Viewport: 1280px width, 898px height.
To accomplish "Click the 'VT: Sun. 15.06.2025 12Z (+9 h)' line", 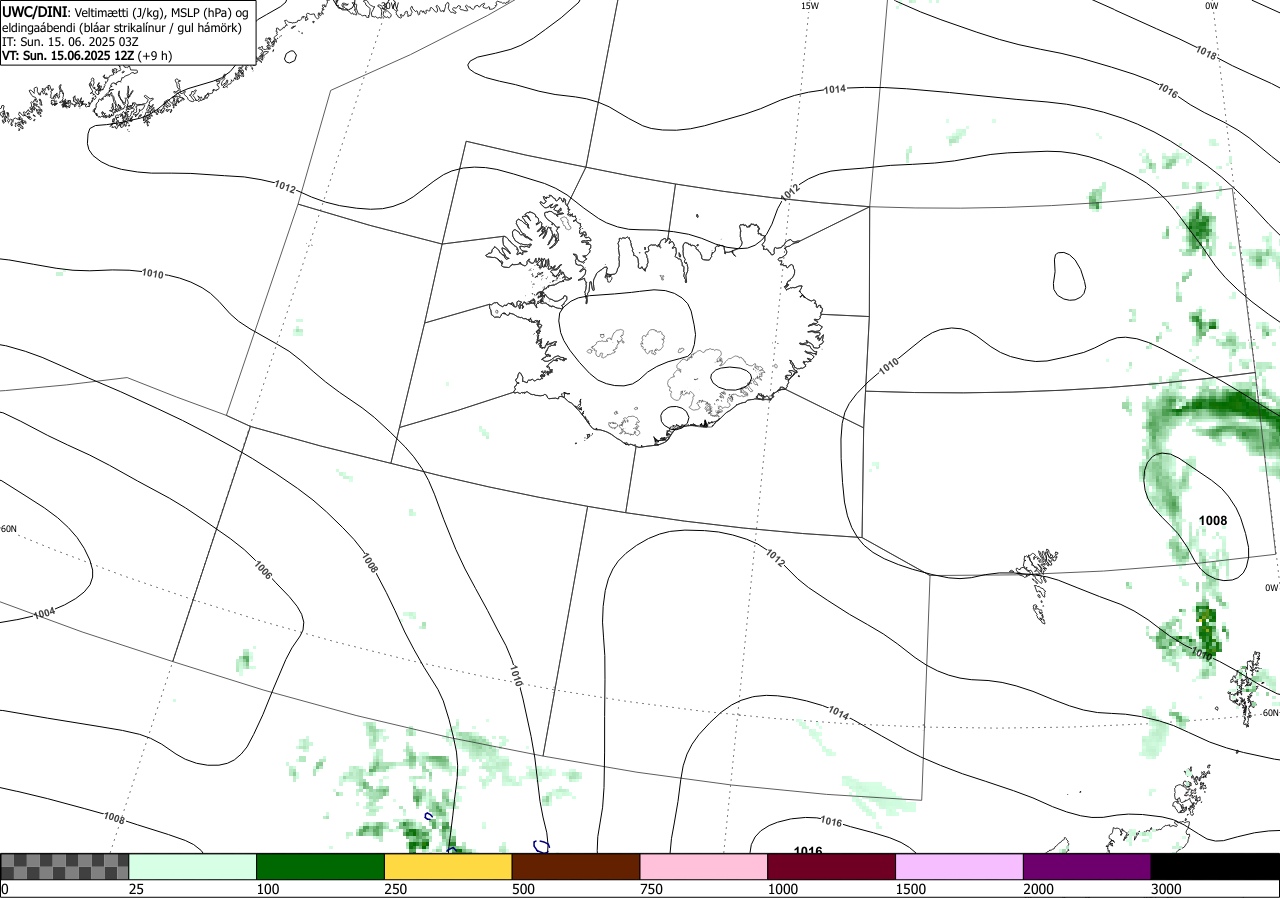I will click(86, 56).
